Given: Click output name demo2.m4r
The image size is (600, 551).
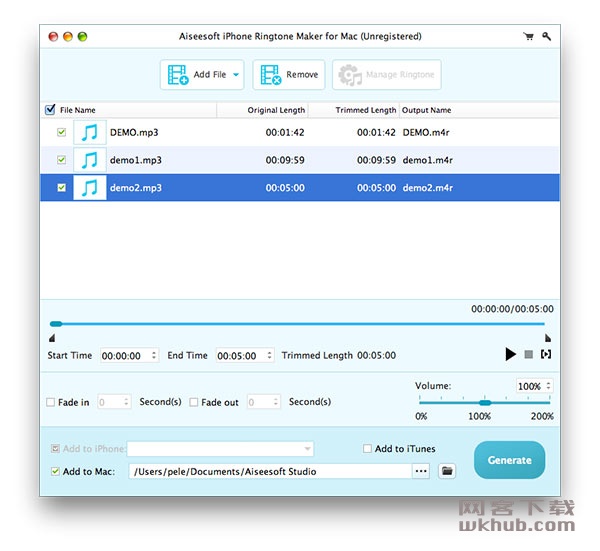Looking at the screenshot, I should 427,188.
